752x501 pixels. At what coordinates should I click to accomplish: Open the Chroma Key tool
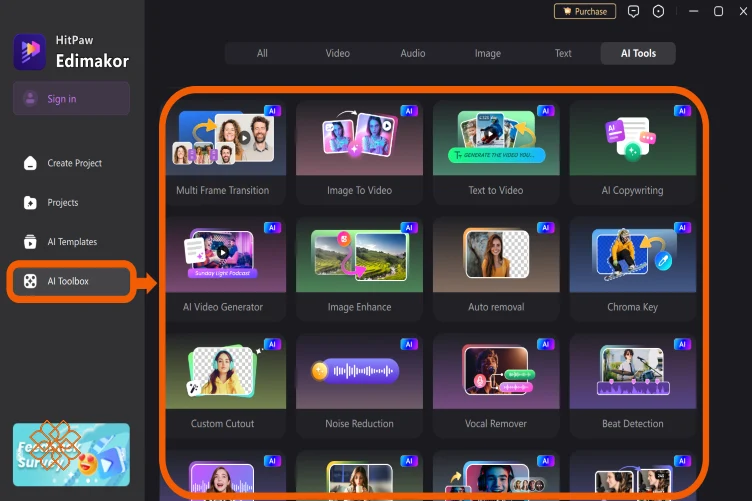click(x=633, y=270)
